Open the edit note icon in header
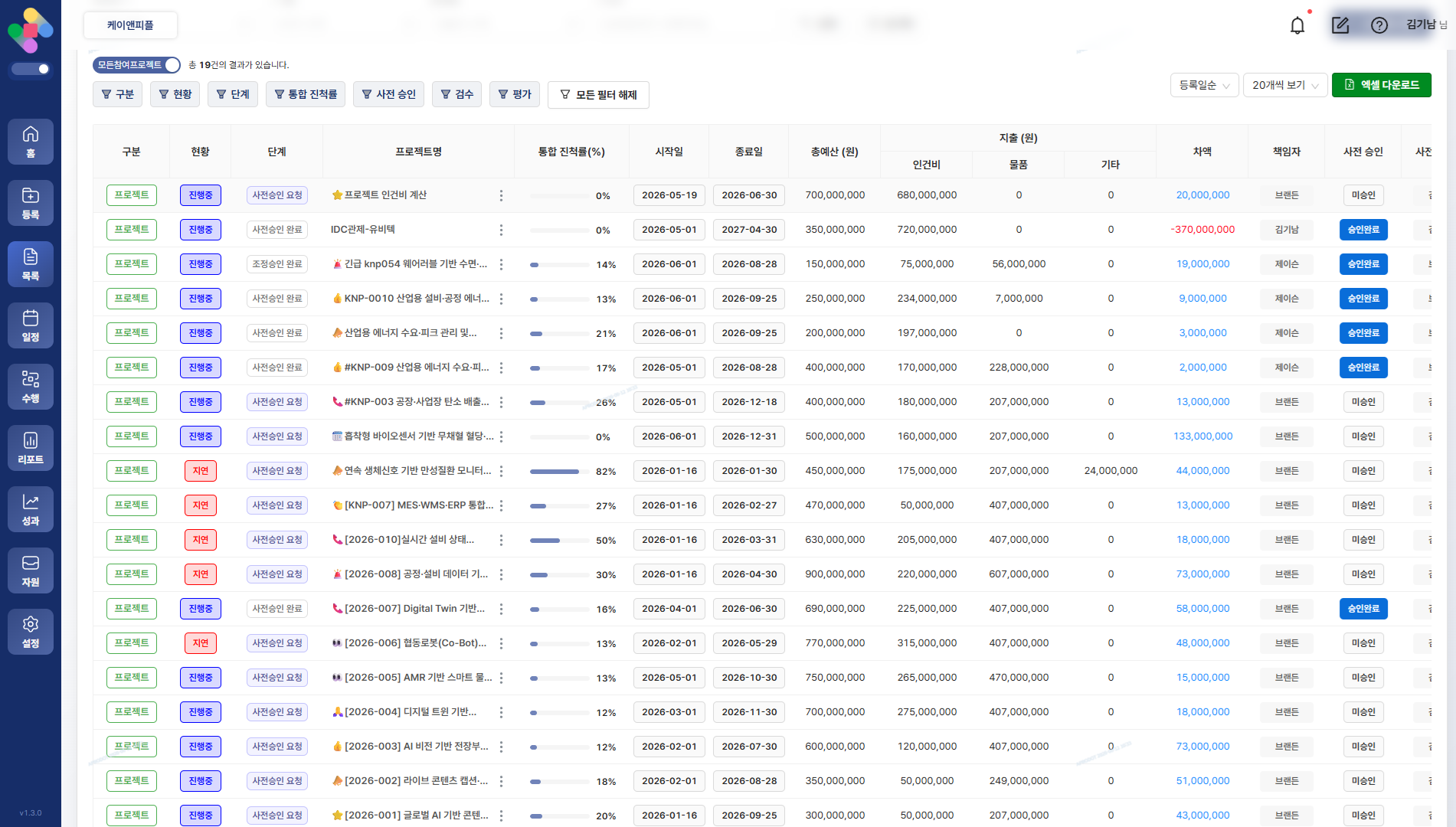 1340,25
